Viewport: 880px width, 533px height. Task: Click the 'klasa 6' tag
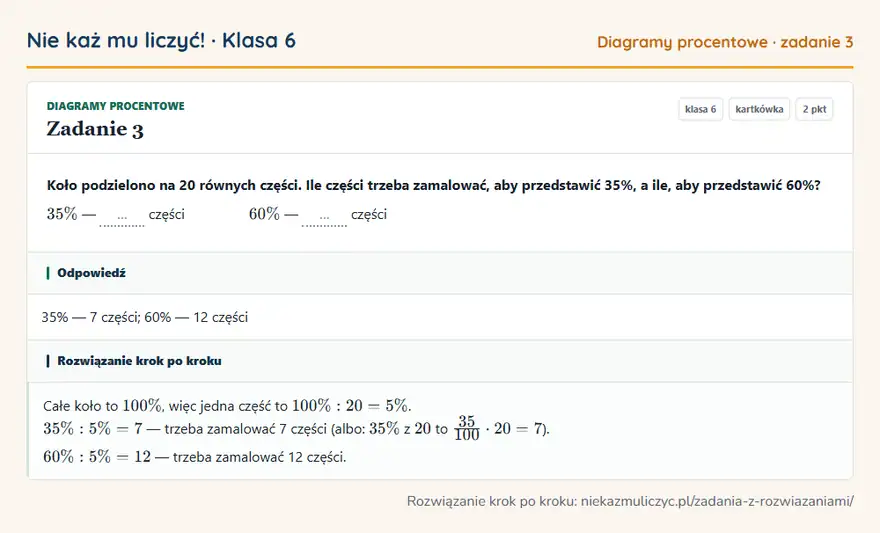(x=700, y=109)
